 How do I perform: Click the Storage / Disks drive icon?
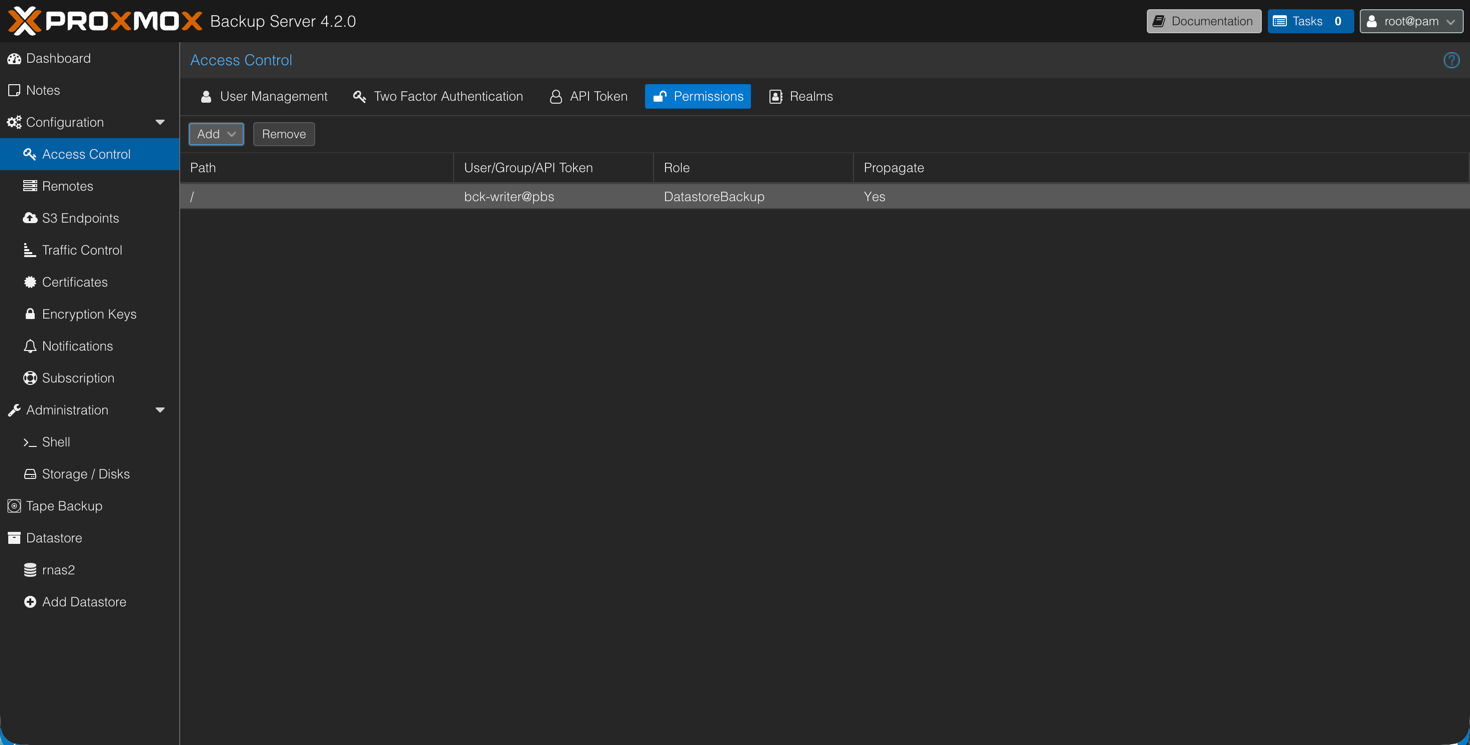coord(30,474)
